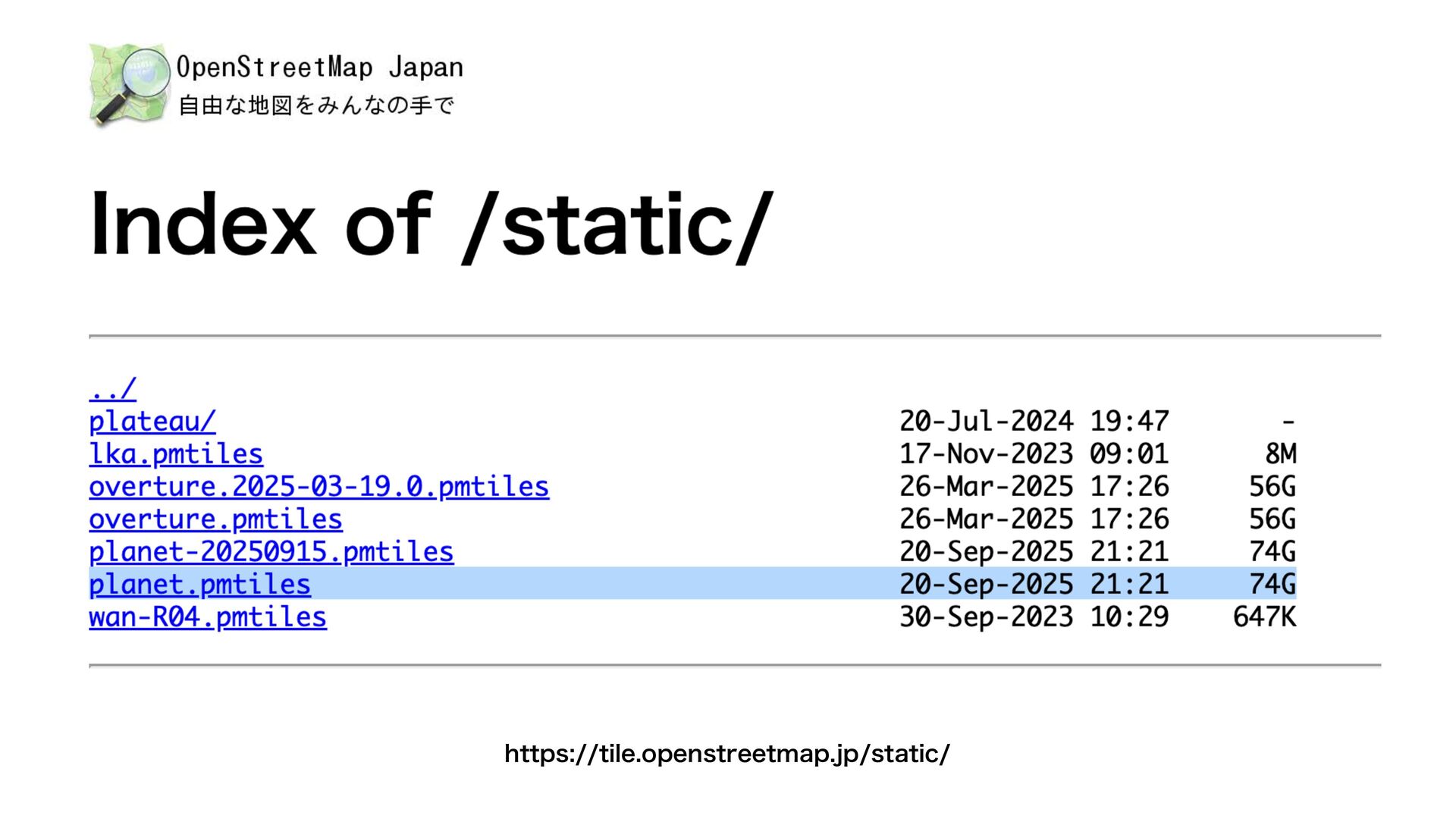The image size is (1456, 819).
Task: Click the 74G size of planet.pmtiles
Action: click(x=1272, y=584)
